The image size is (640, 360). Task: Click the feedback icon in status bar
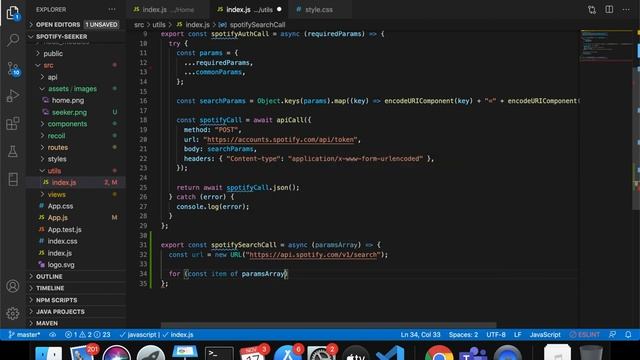point(612,335)
